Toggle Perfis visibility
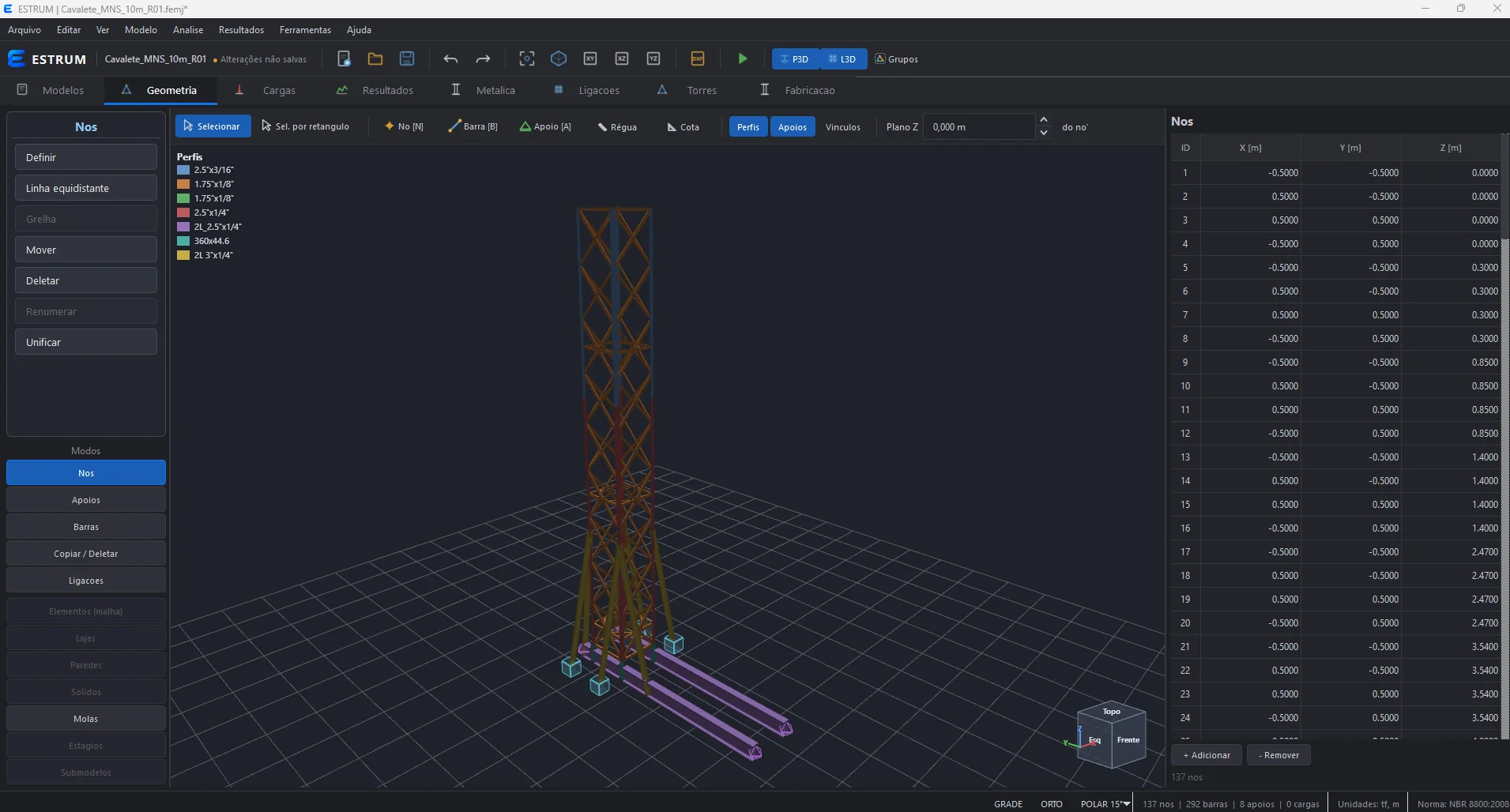1510x812 pixels. coord(748,126)
